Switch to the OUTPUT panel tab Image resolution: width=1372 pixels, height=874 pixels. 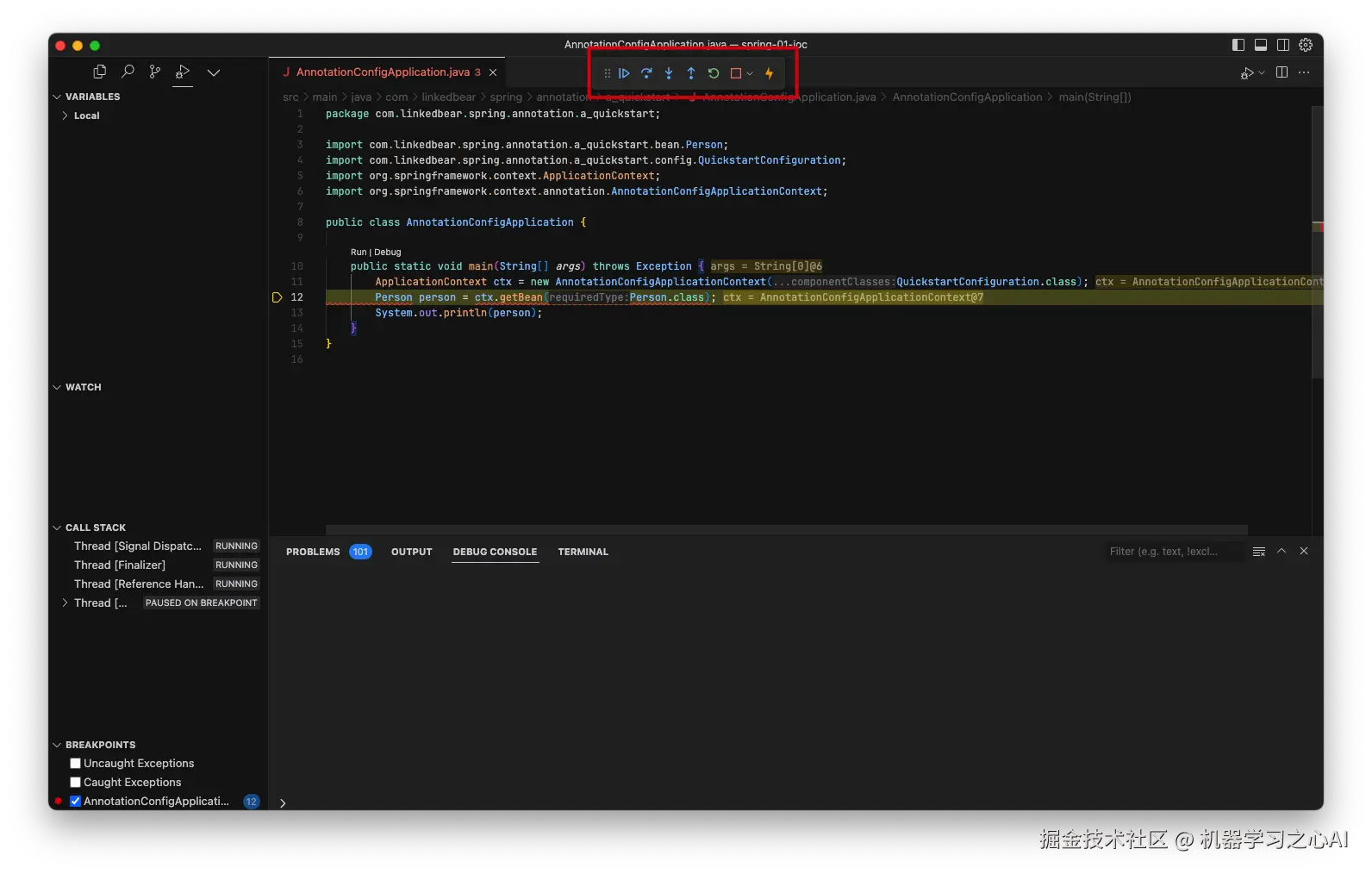[x=412, y=552]
